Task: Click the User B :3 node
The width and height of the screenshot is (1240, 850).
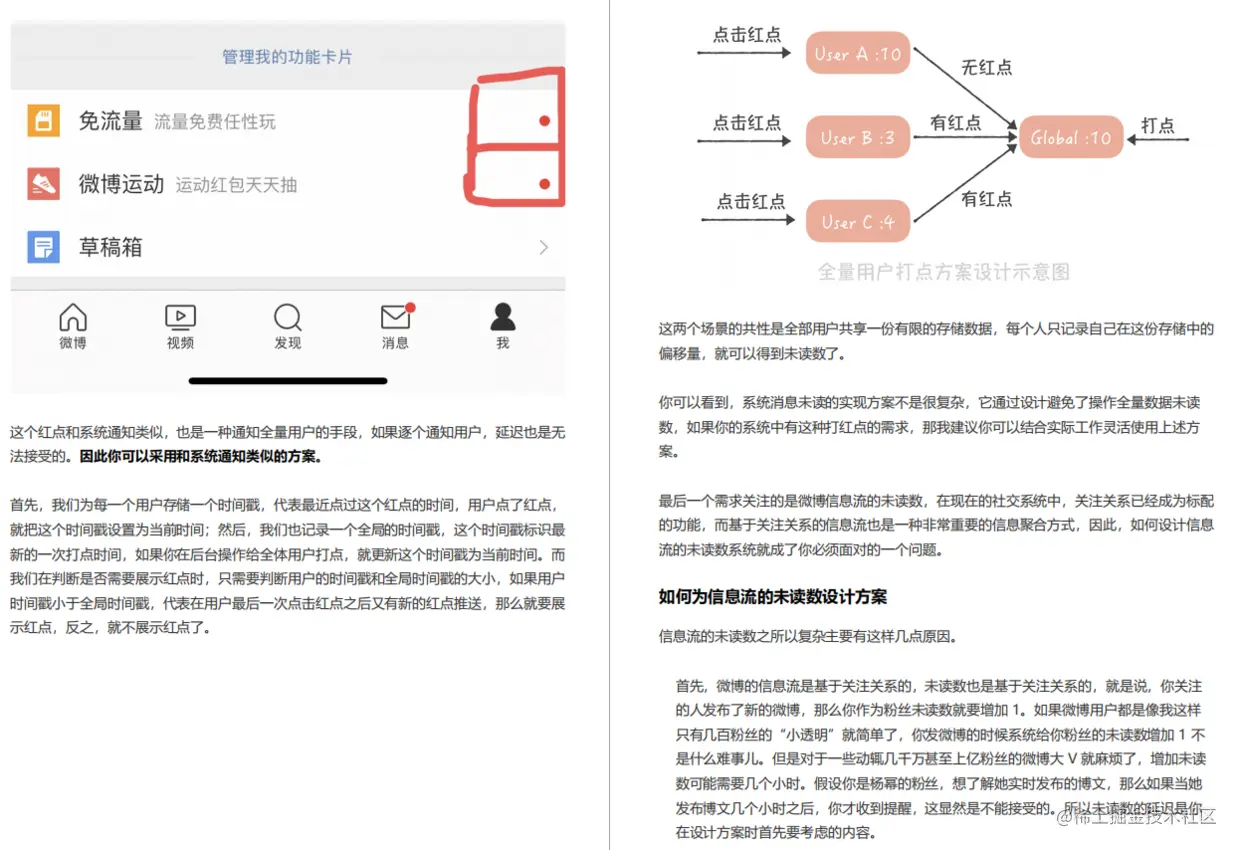Action: pos(858,138)
